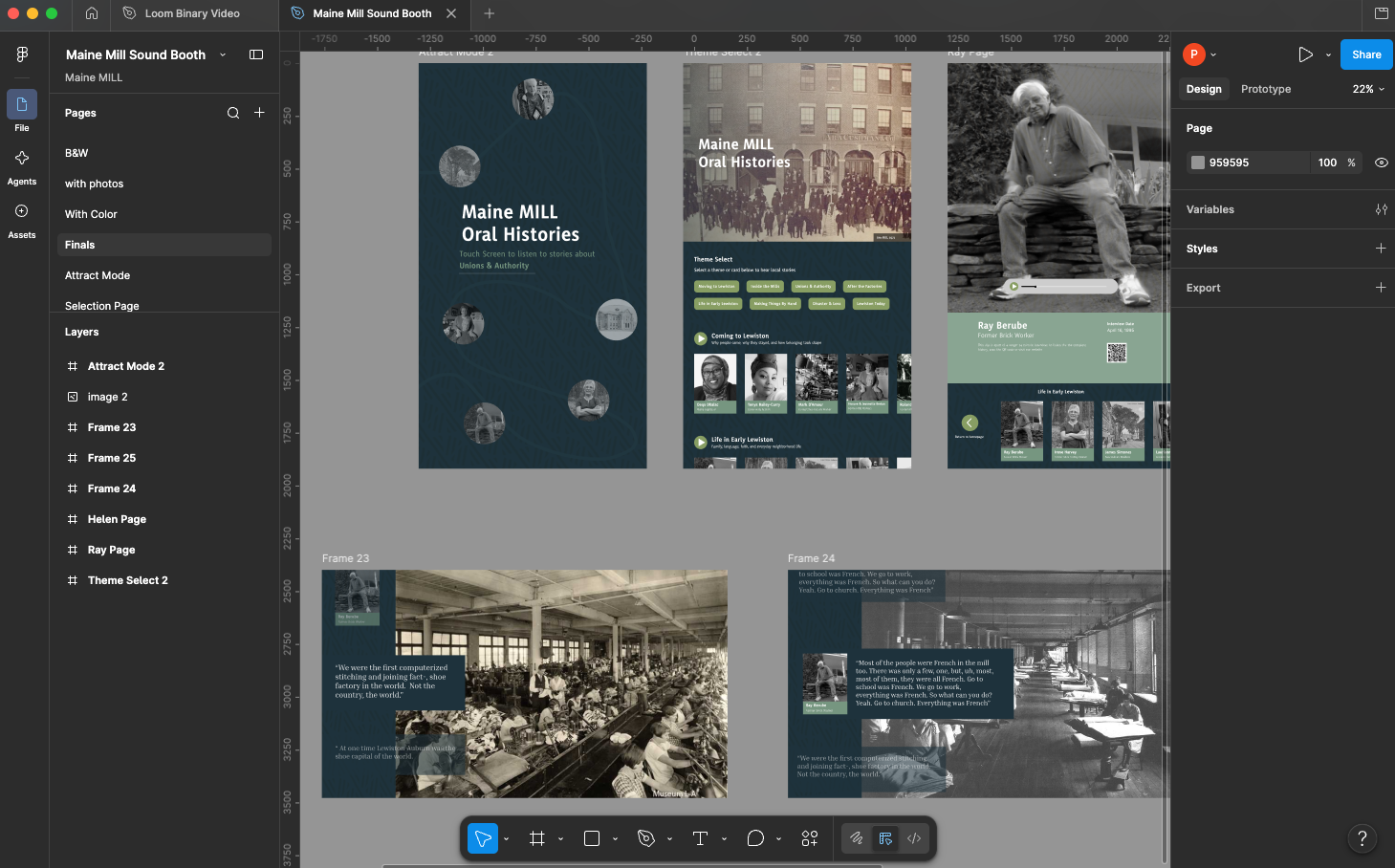The height and width of the screenshot is (868, 1395).
Task: Open Frame tool options chevron
Action: [560, 838]
